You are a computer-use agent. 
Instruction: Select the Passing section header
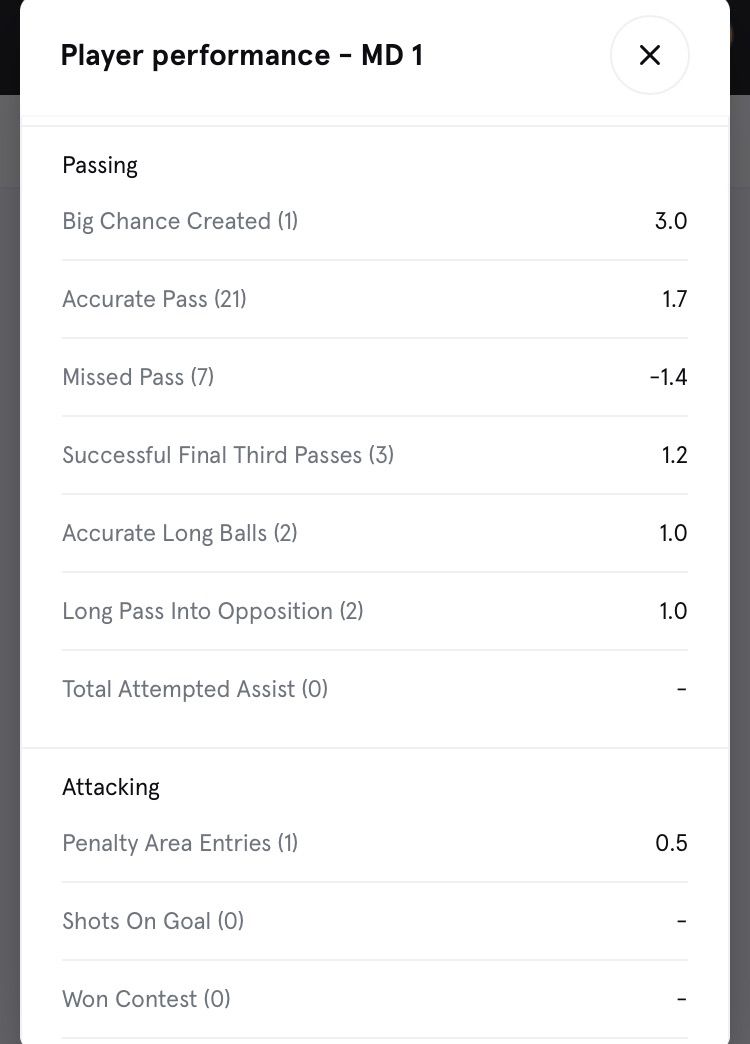point(100,165)
